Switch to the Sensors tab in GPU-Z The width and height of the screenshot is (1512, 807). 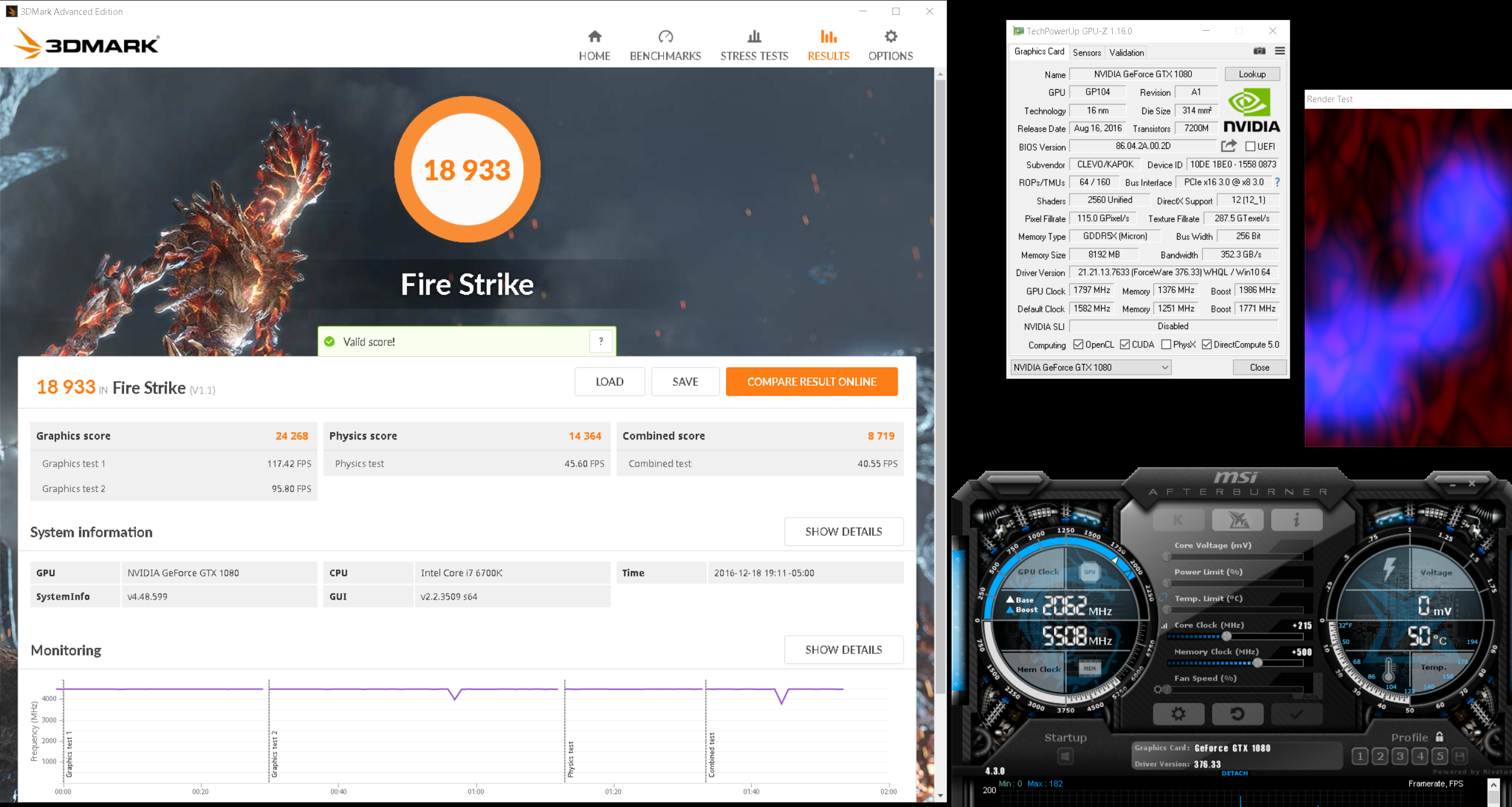click(x=1087, y=53)
